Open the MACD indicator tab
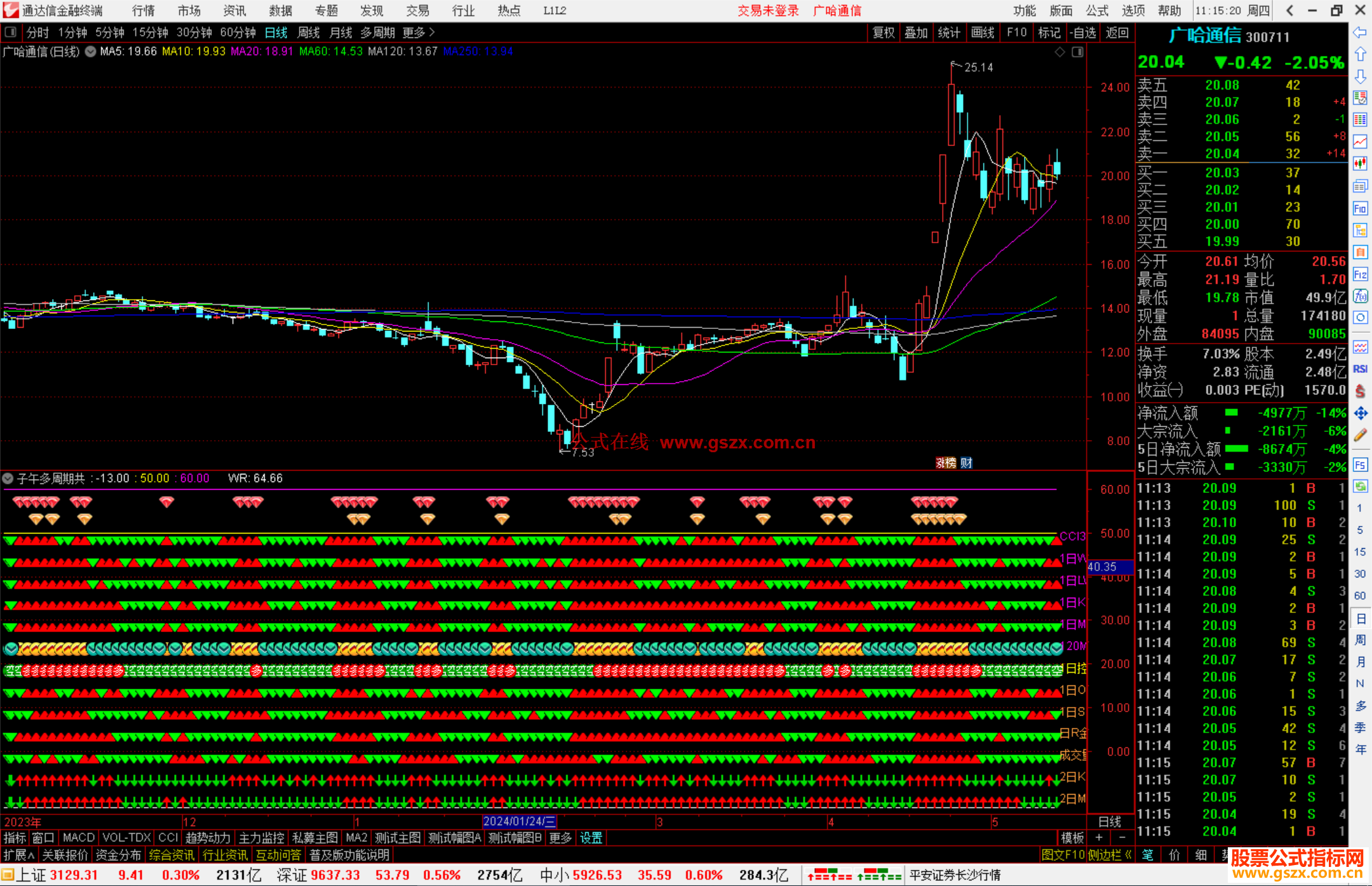The image size is (1372, 886). [78, 838]
